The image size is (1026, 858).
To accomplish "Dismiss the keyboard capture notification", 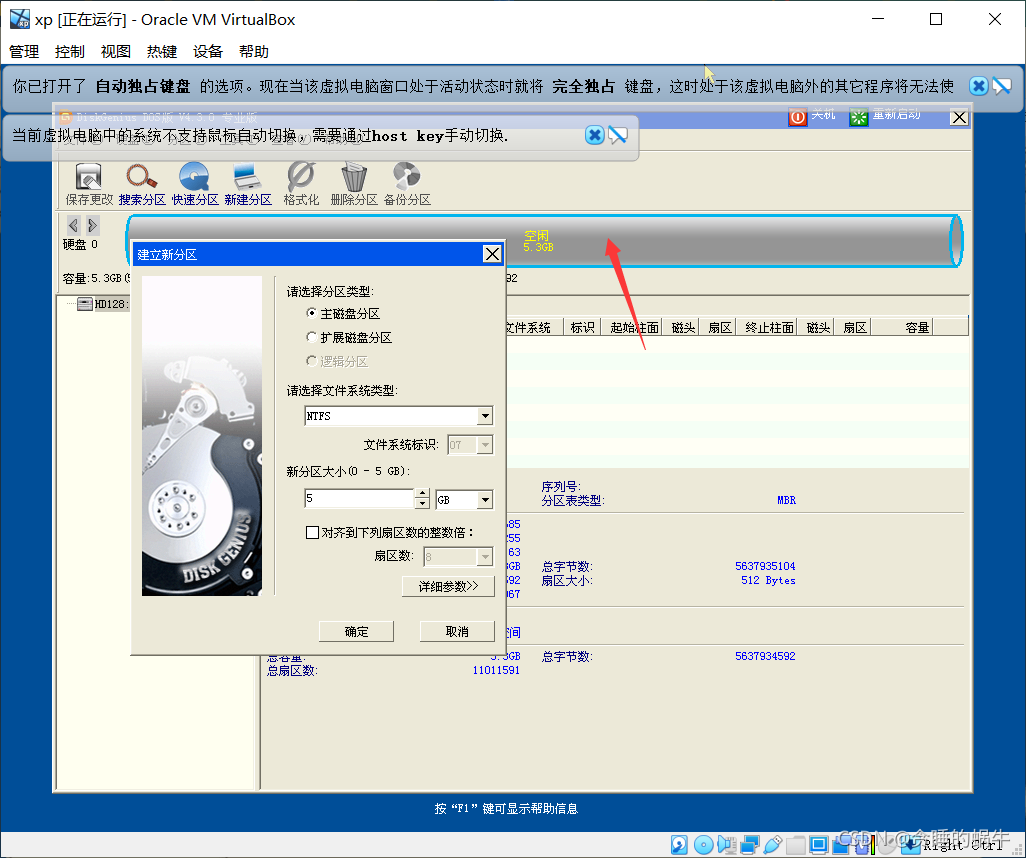I will pos(978,86).
